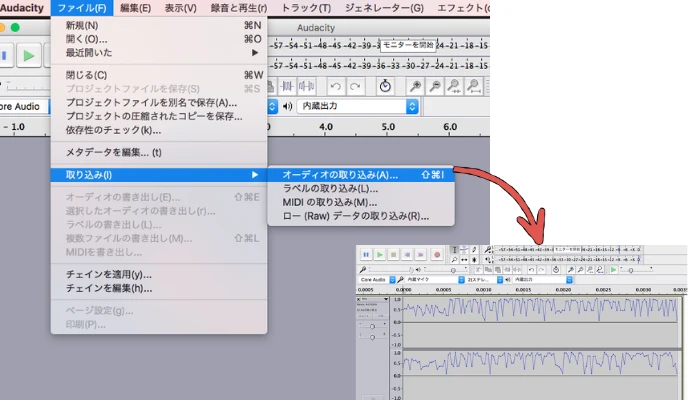Image resolution: width=700 pixels, height=400 pixels.
Task: Click Skip to Start in small window
Action: tap(407, 254)
